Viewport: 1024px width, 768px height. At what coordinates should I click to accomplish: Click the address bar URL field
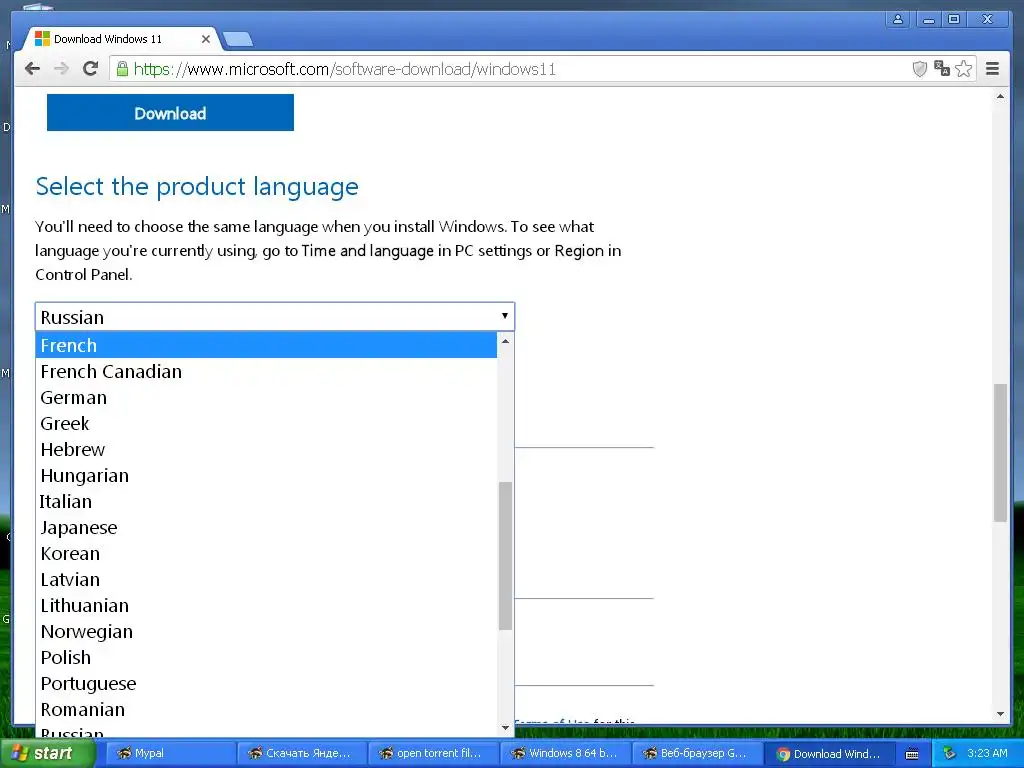[509, 69]
